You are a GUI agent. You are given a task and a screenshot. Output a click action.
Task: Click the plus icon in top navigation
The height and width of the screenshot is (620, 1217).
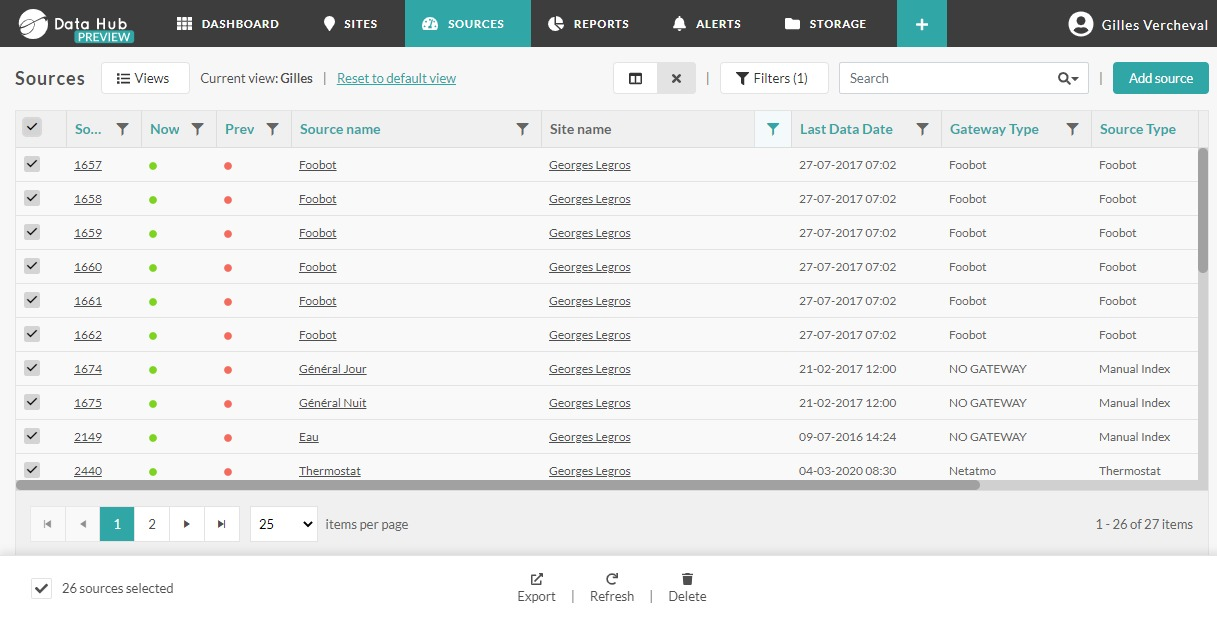[x=921, y=23]
